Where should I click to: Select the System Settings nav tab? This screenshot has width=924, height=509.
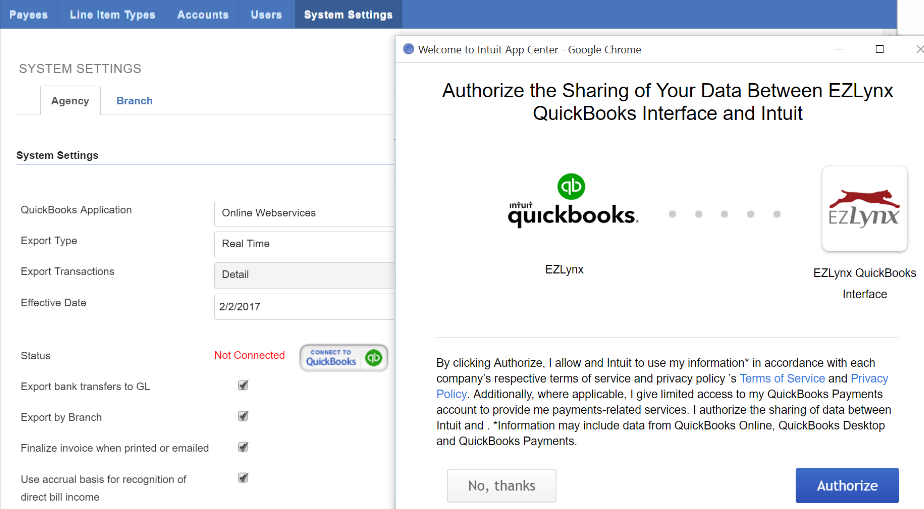tap(348, 14)
